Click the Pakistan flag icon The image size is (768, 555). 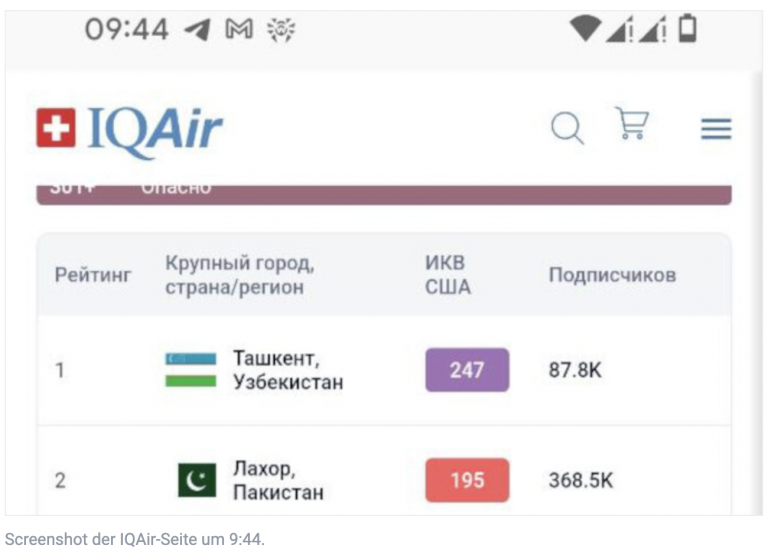click(x=197, y=480)
